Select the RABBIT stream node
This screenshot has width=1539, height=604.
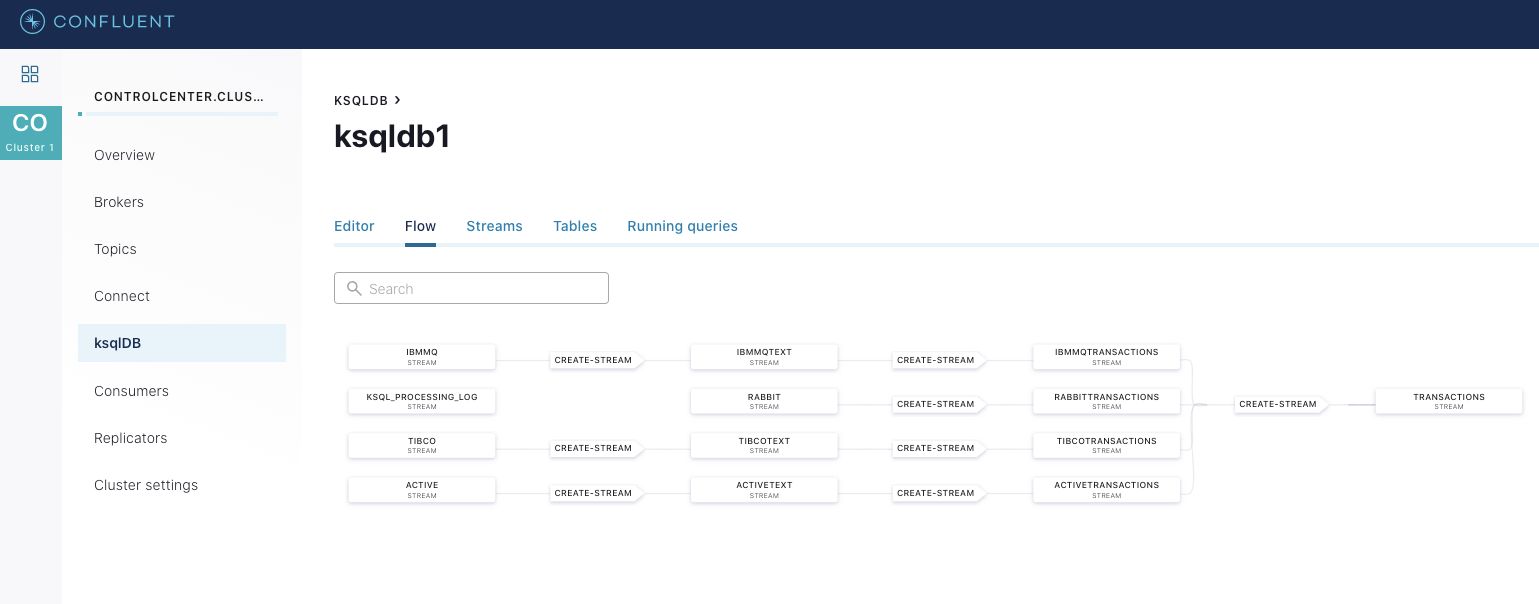(764, 401)
